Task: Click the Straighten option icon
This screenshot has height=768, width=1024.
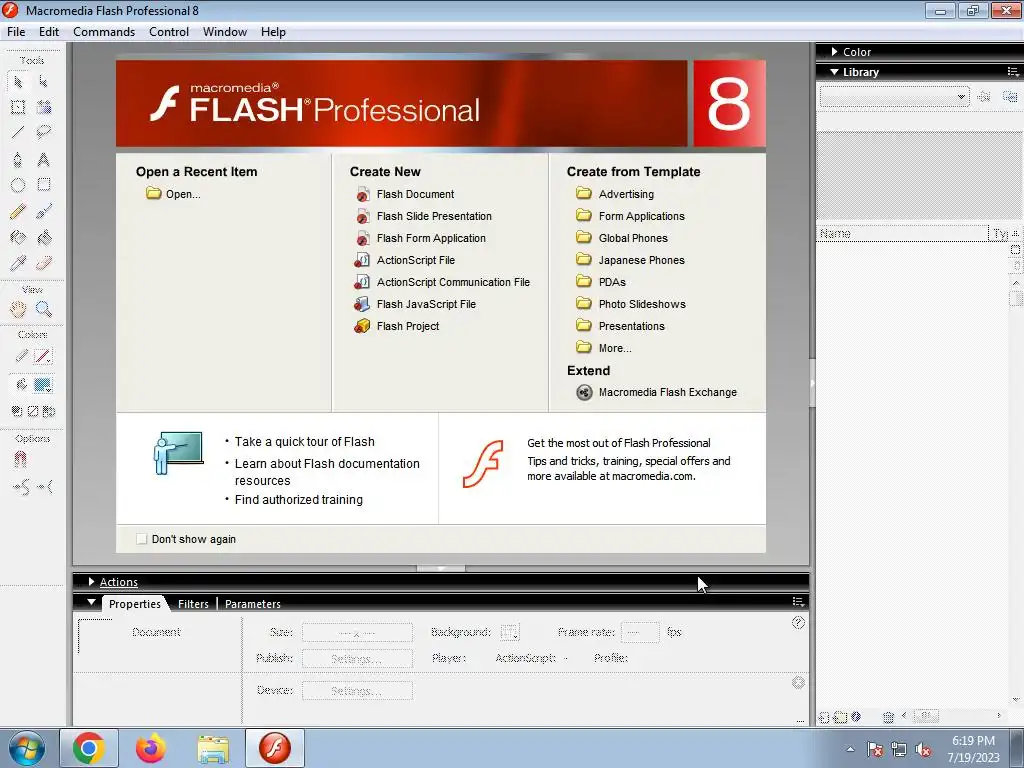Action: [44, 487]
